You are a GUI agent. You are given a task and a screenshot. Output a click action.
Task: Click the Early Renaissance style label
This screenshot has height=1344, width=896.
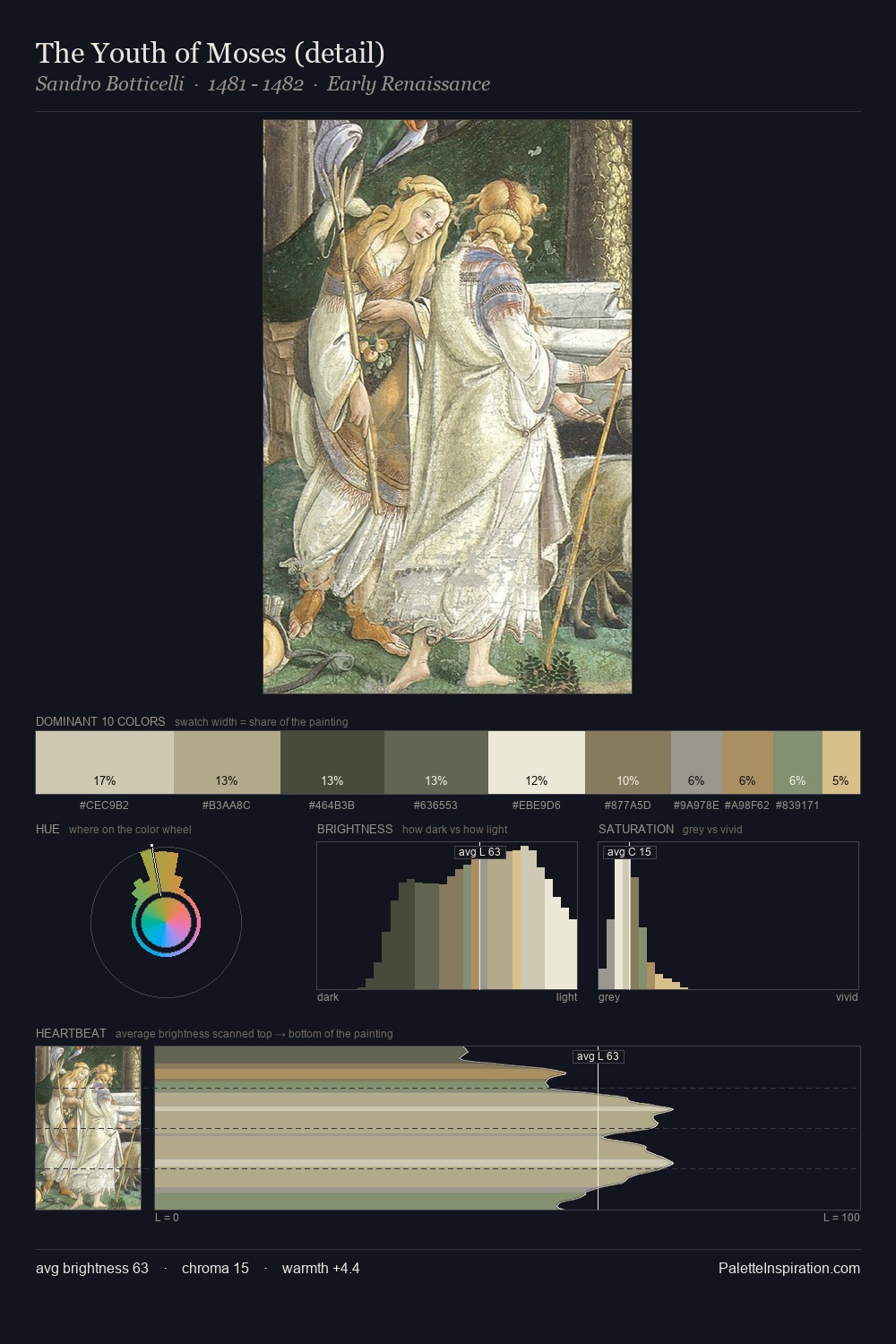click(x=409, y=84)
